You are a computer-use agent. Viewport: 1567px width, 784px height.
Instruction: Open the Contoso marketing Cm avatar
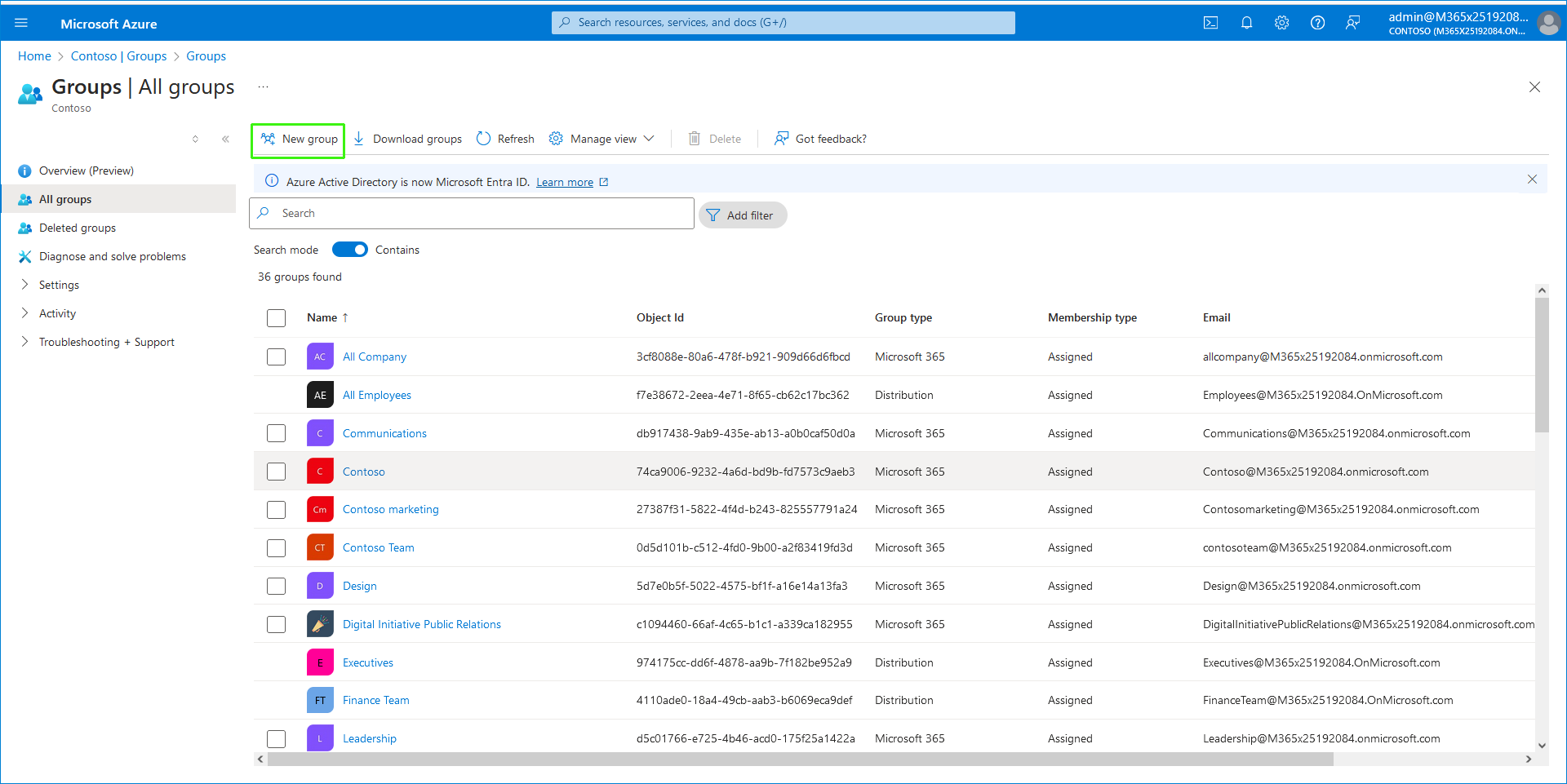320,509
